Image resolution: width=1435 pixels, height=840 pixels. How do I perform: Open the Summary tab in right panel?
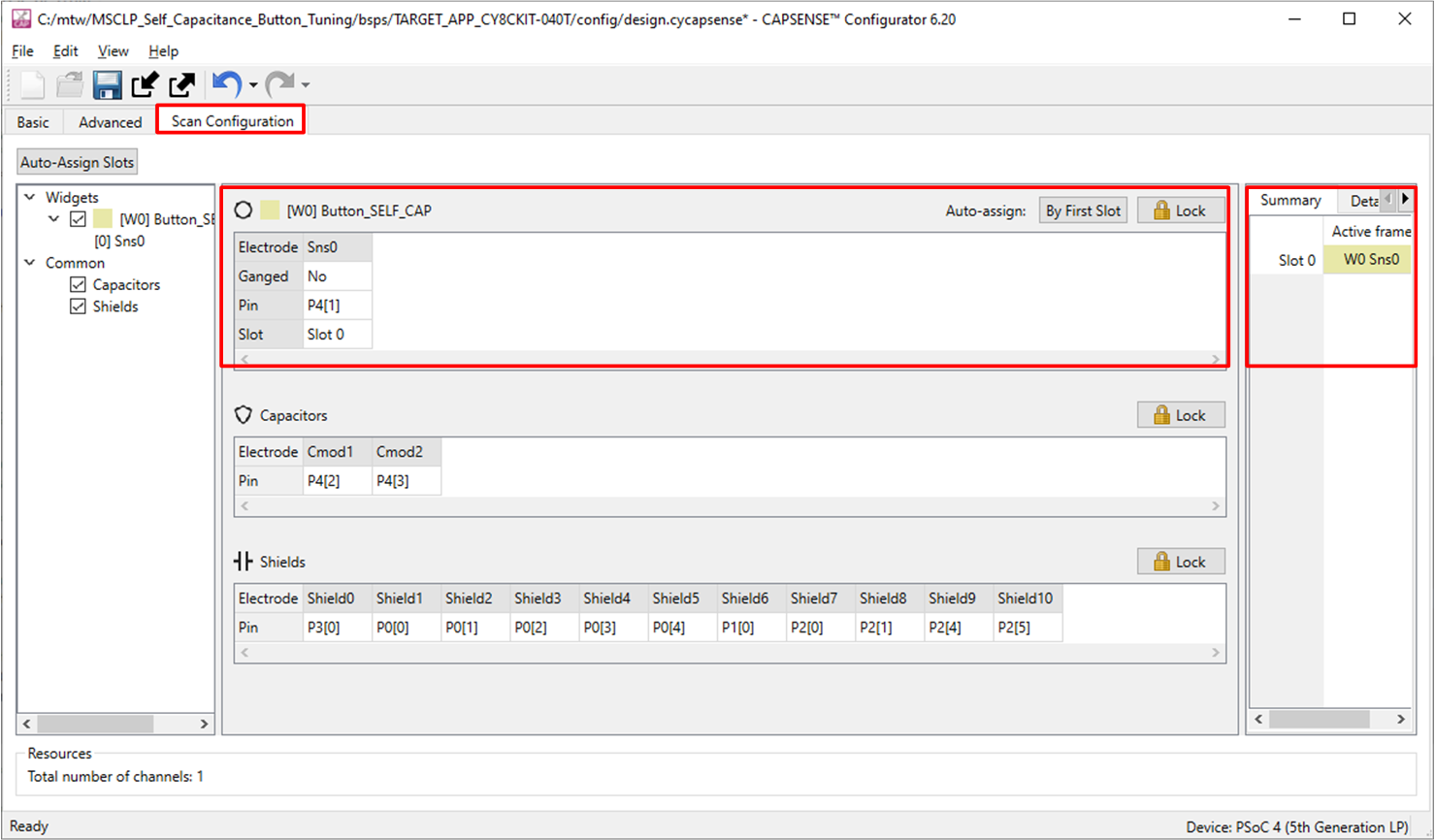[x=1290, y=200]
